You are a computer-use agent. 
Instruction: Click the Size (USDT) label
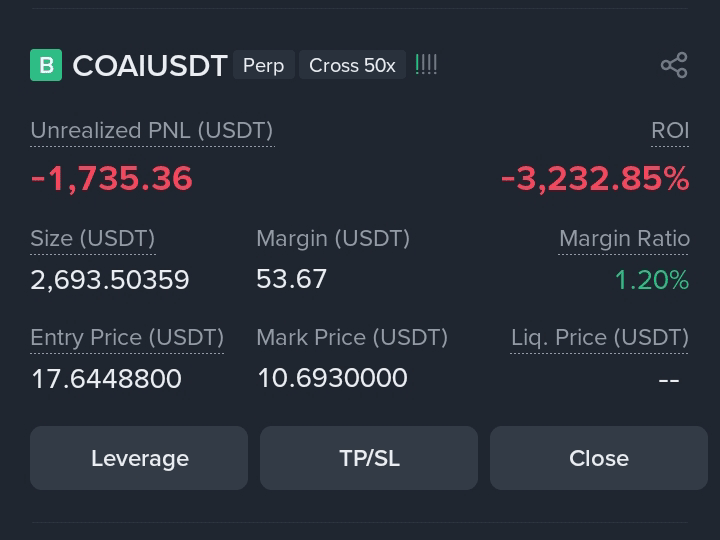93,239
